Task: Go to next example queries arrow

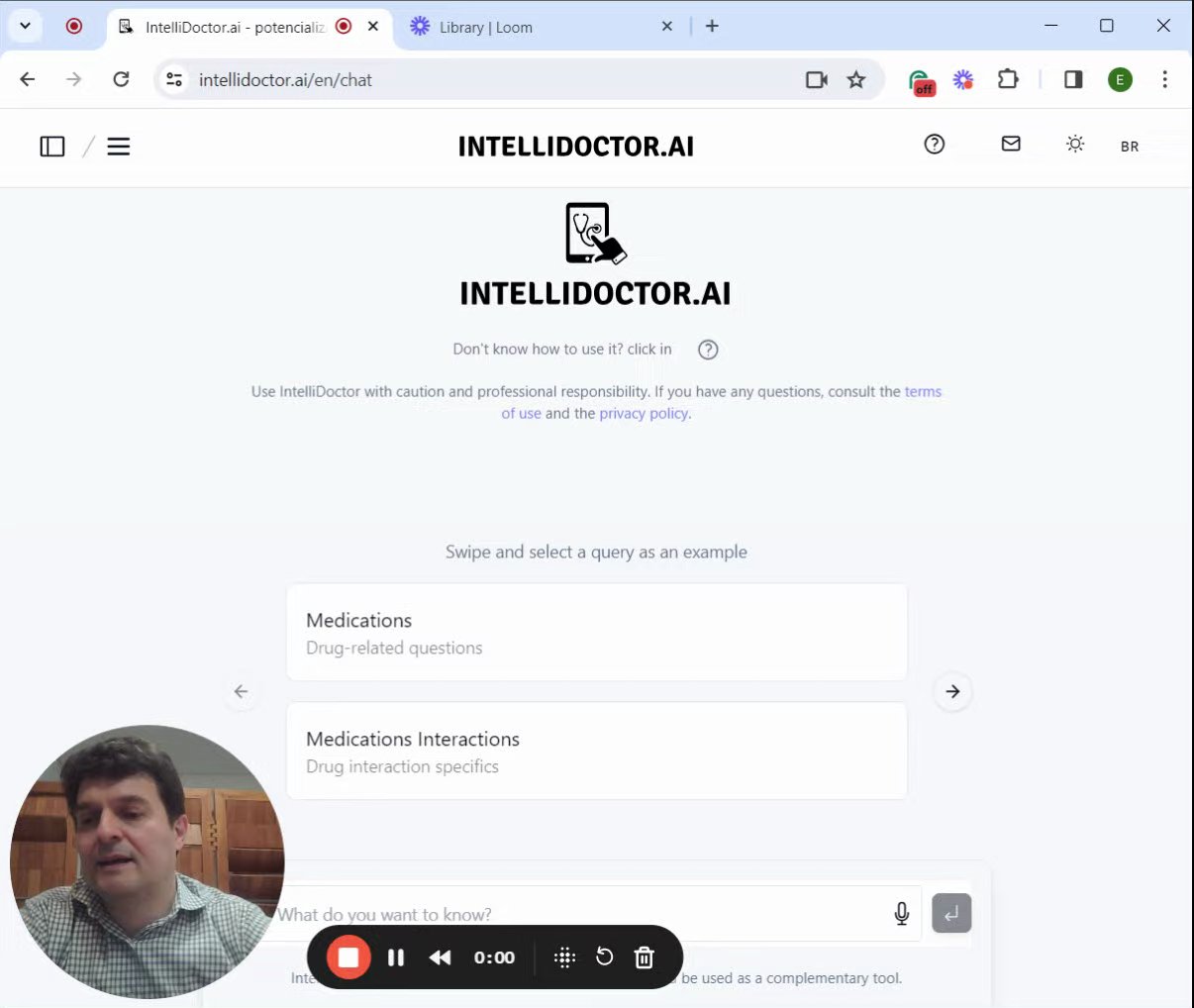Action: pyautogui.click(x=952, y=691)
